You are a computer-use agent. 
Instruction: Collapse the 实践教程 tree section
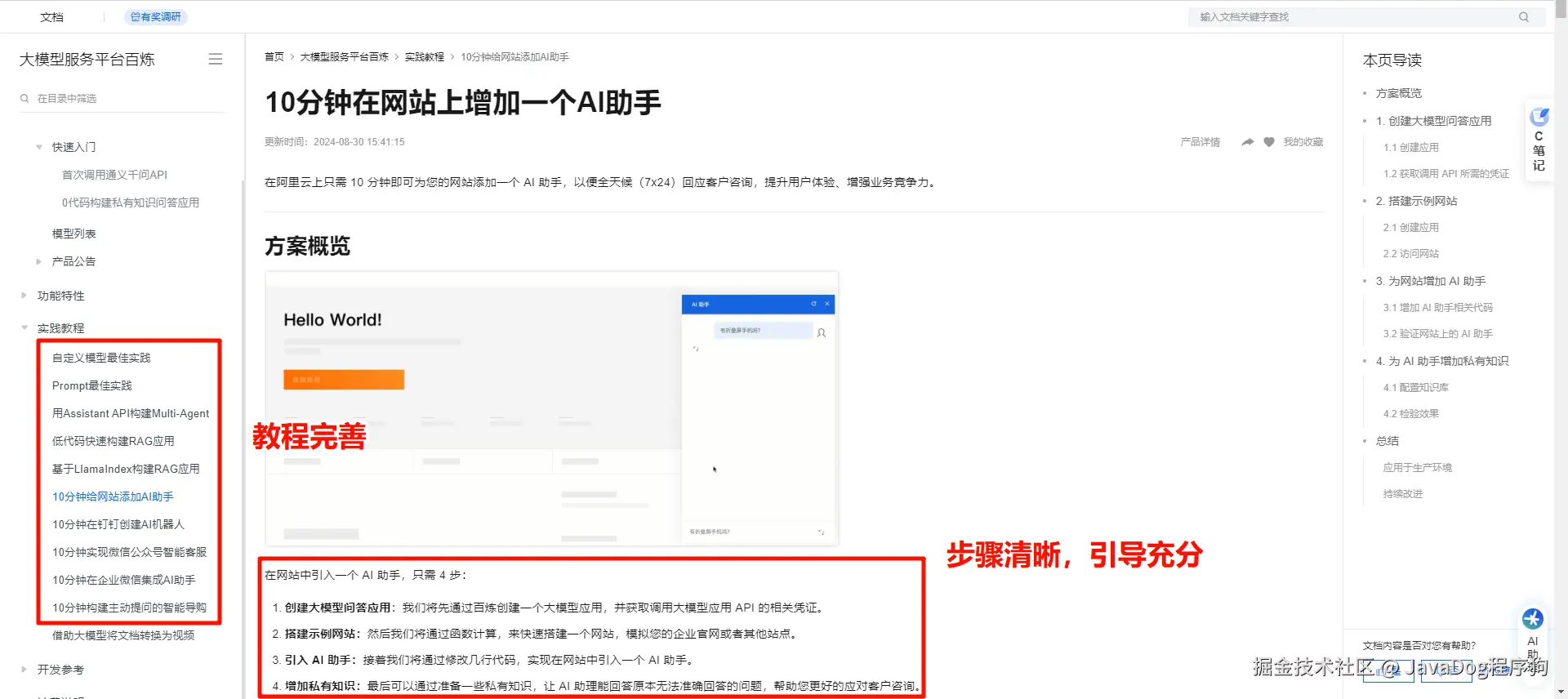point(24,328)
